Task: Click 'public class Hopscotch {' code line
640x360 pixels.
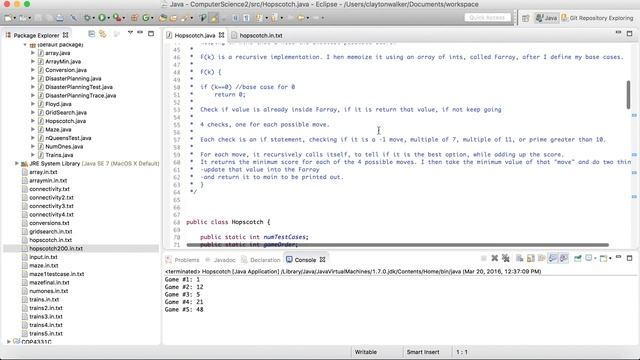Action: coord(228,222)
